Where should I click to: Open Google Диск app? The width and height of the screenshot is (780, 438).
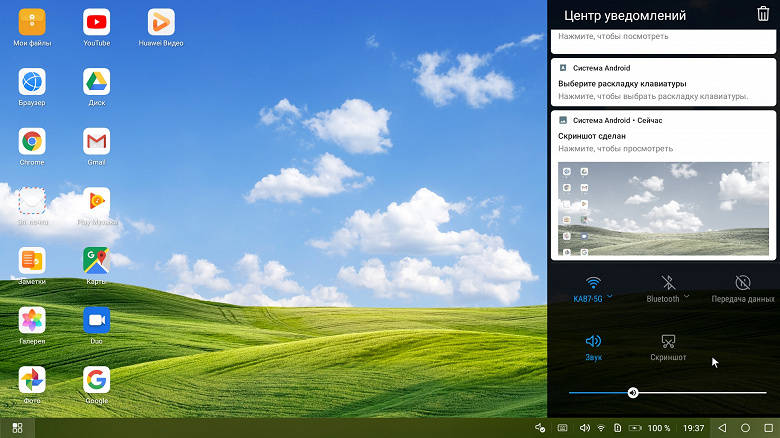click(x=97, y=82)
